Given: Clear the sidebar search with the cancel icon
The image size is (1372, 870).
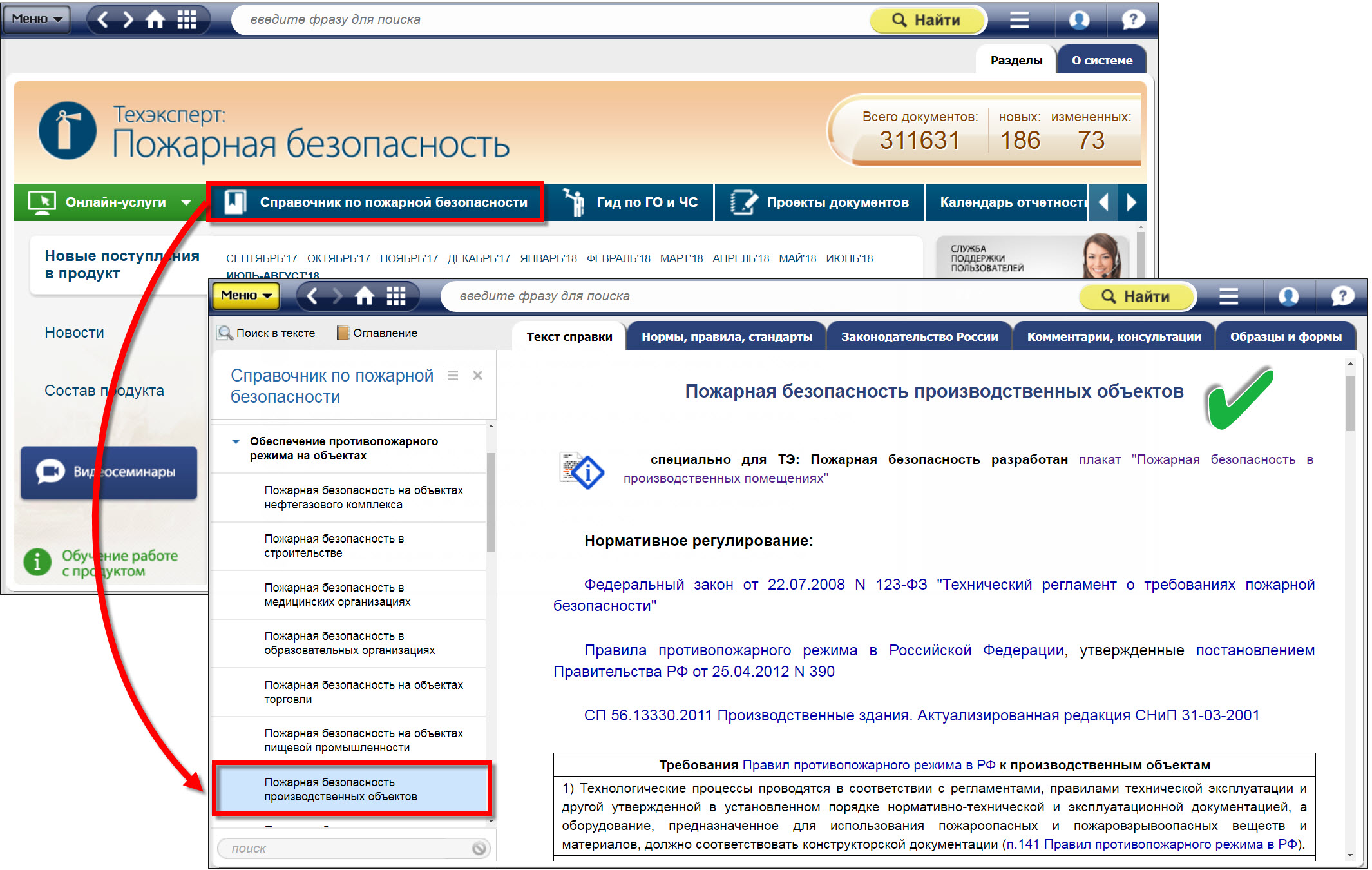Looking at the screenshot, I should pos(479,848).
